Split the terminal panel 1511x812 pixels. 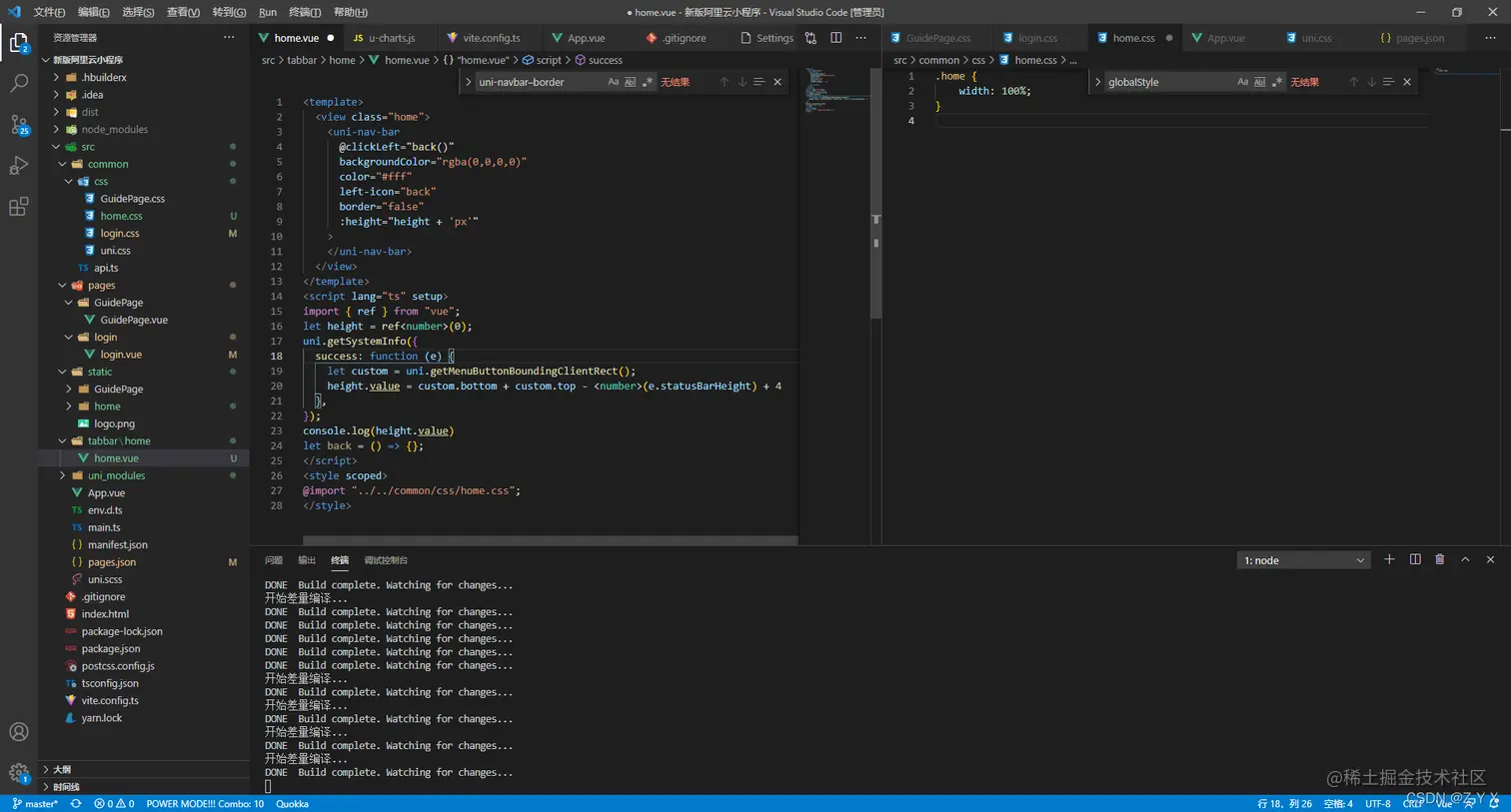tap(1415, 559)
